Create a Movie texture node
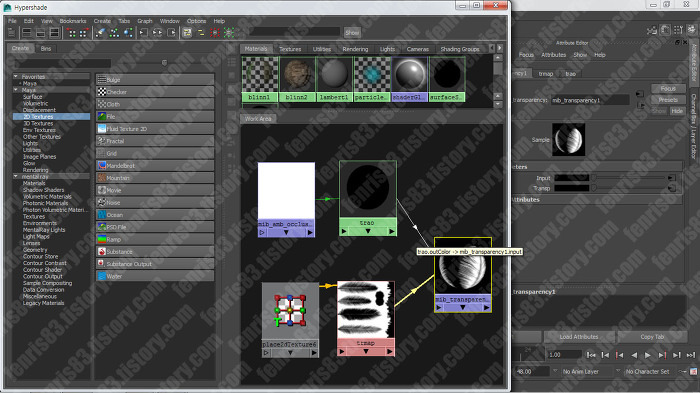This screenshot has width=700, height=393. [155, 190]
